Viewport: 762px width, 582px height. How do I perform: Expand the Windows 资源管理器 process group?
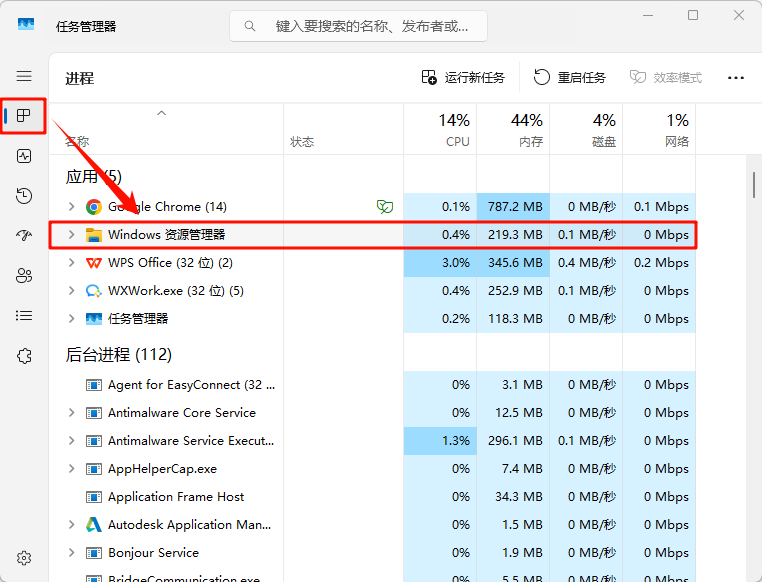point(71,235)
